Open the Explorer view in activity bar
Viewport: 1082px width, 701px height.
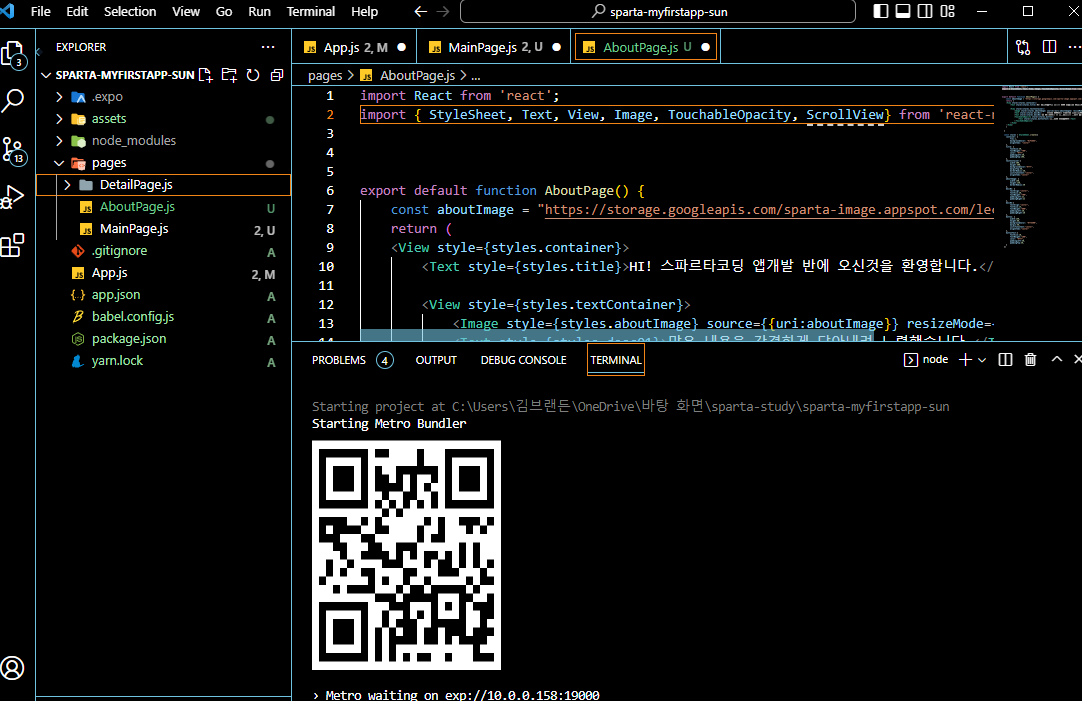13,55
